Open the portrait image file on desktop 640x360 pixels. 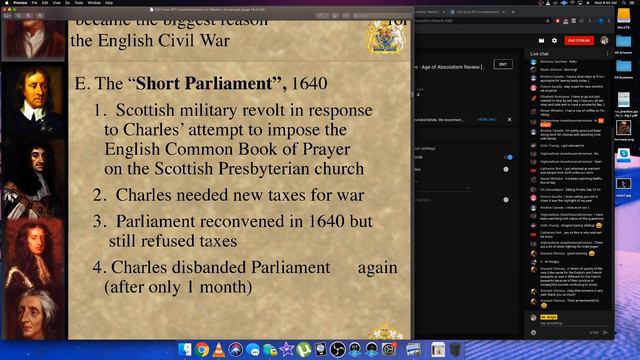coord(624,128)
